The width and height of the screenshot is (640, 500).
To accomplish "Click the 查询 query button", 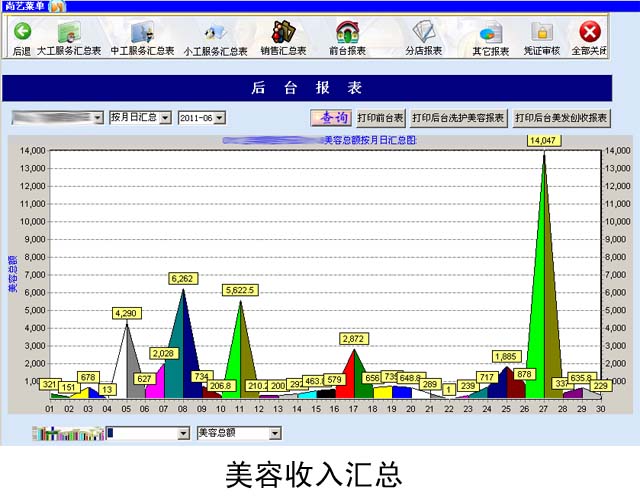I will click(x=331, y=118).
